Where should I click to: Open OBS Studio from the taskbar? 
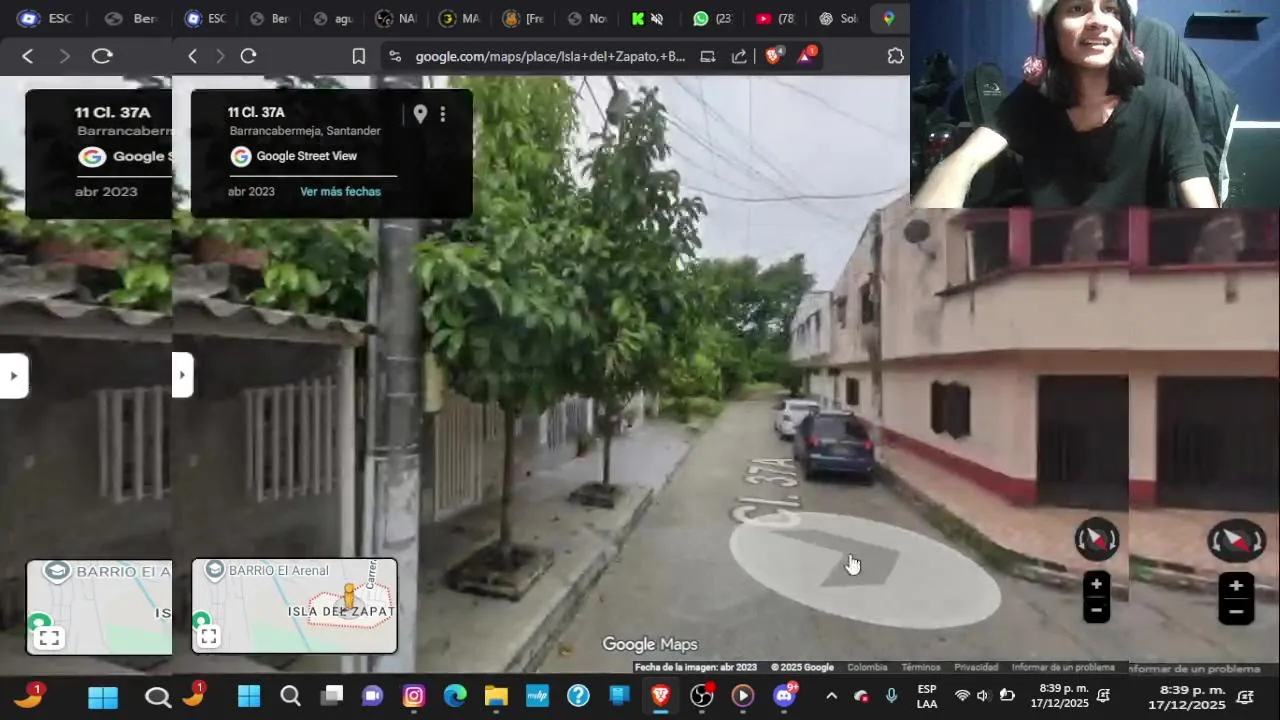tap(702, 696)
